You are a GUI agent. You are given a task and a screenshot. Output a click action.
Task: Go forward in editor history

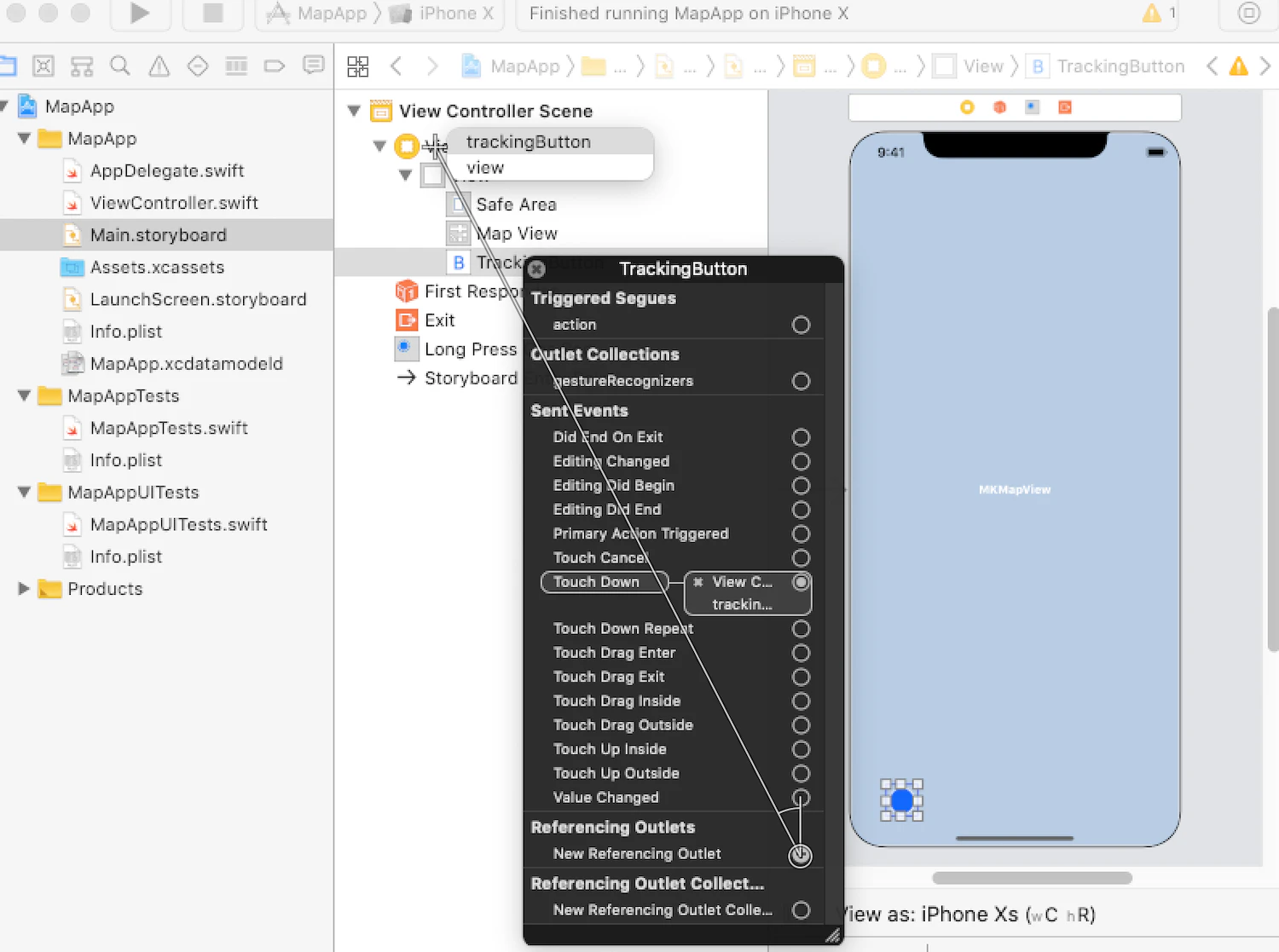[432, 66]
